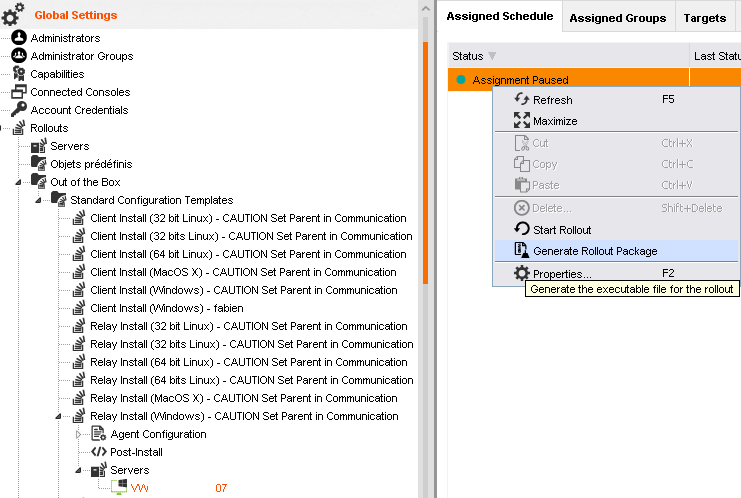The height and width of the screenshot is (498, 741).
Task: Click the Maximize arrows icon in menu
Action: (x=522, y=120)
